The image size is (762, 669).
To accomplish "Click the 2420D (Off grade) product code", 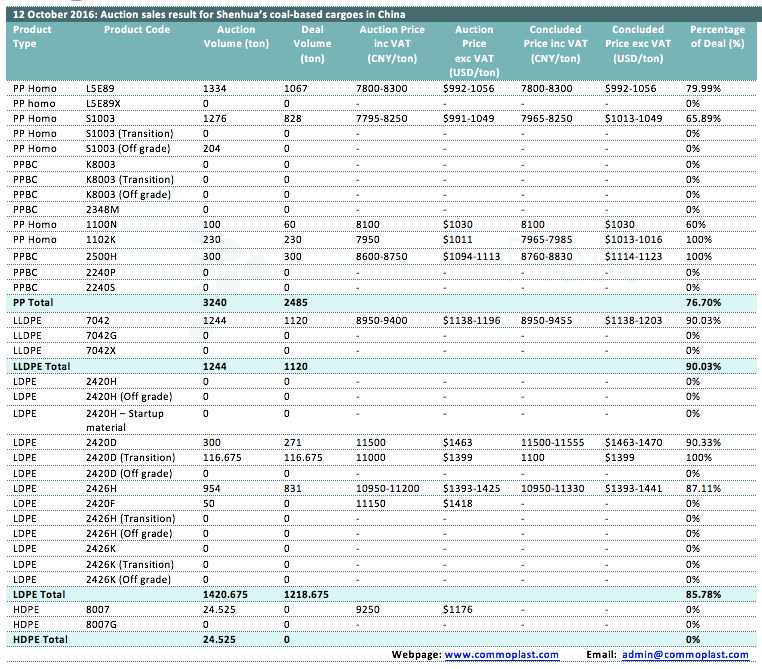I will pyautogui.click(x=129, y=474).
